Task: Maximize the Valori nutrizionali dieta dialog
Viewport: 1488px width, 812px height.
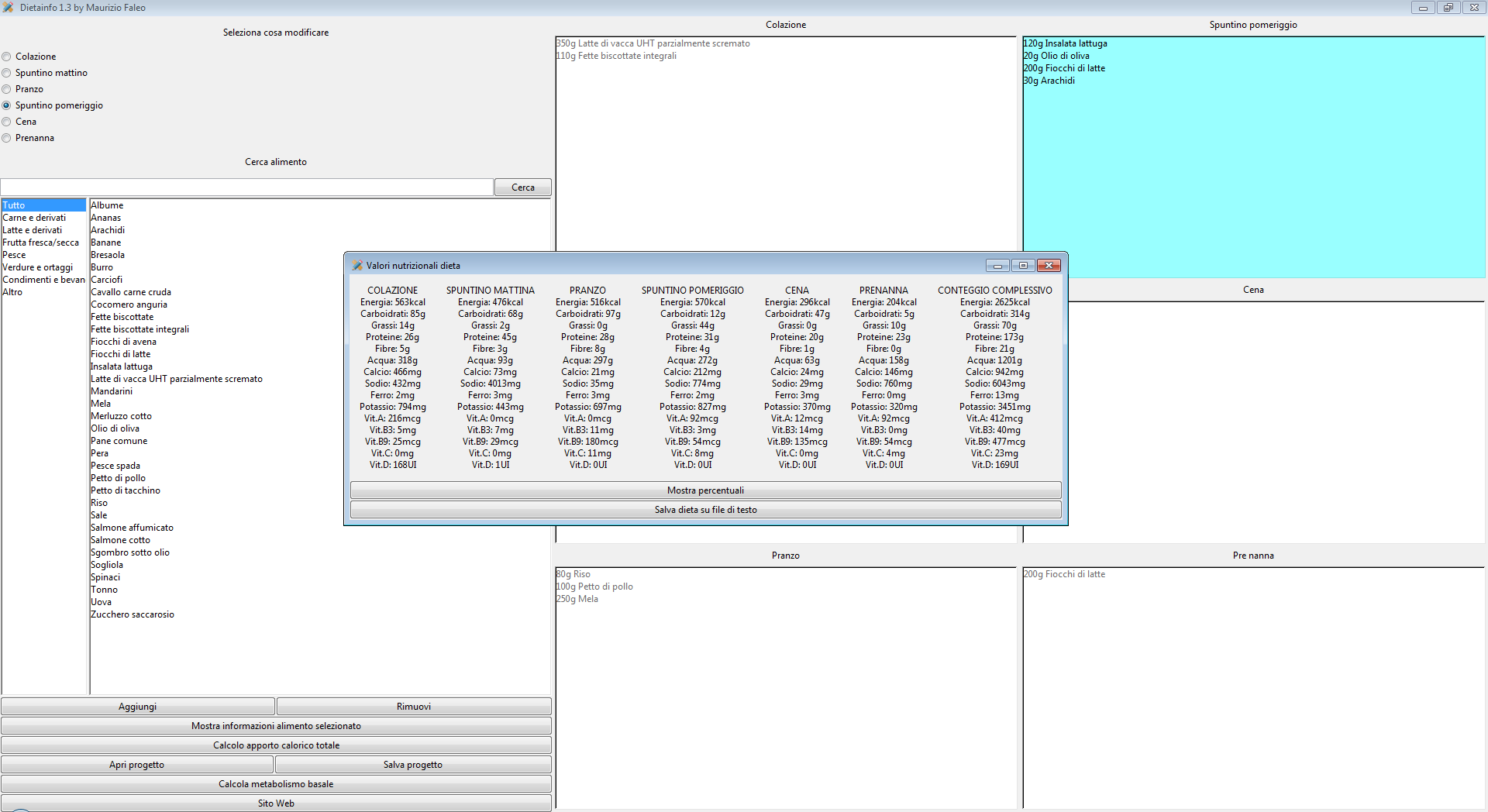Action: [x=1023, y=266]
